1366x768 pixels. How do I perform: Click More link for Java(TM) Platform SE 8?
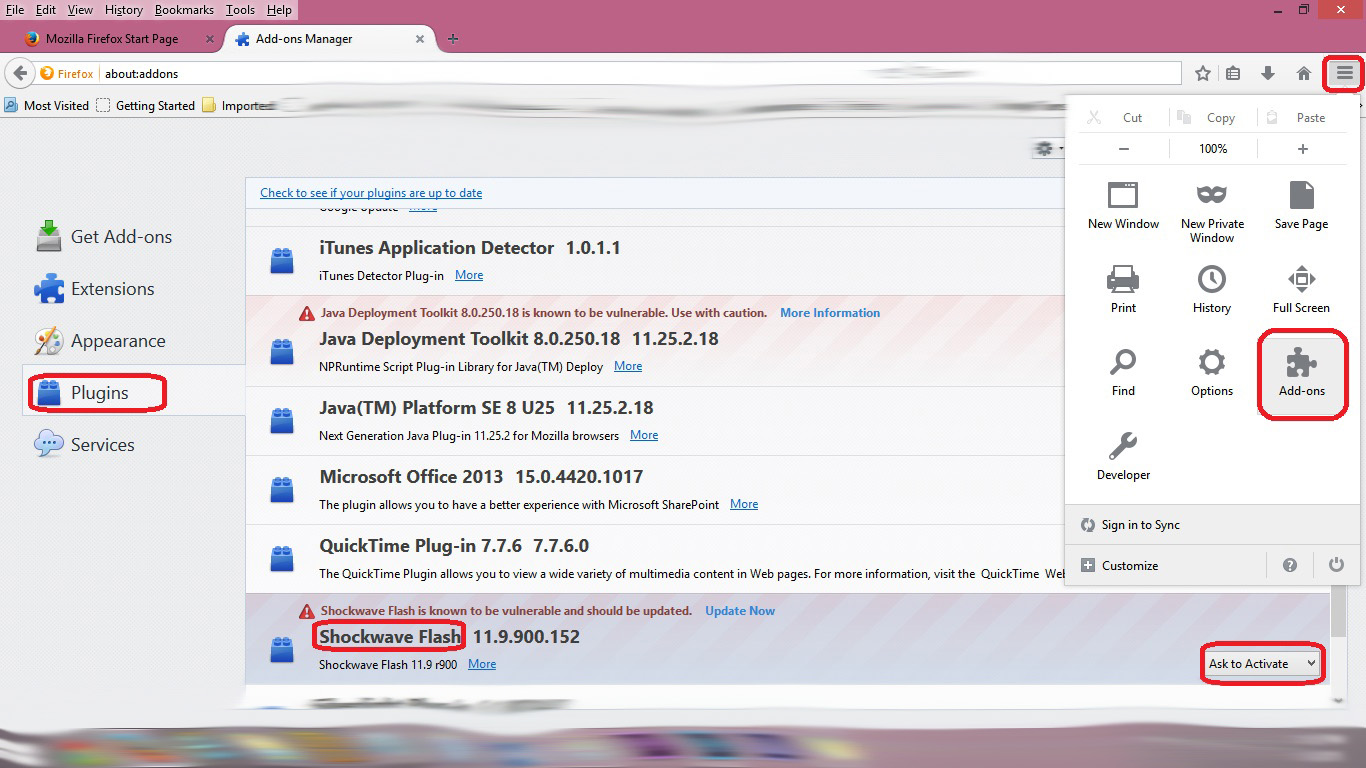pyautogui.click(x=644, y=435)
